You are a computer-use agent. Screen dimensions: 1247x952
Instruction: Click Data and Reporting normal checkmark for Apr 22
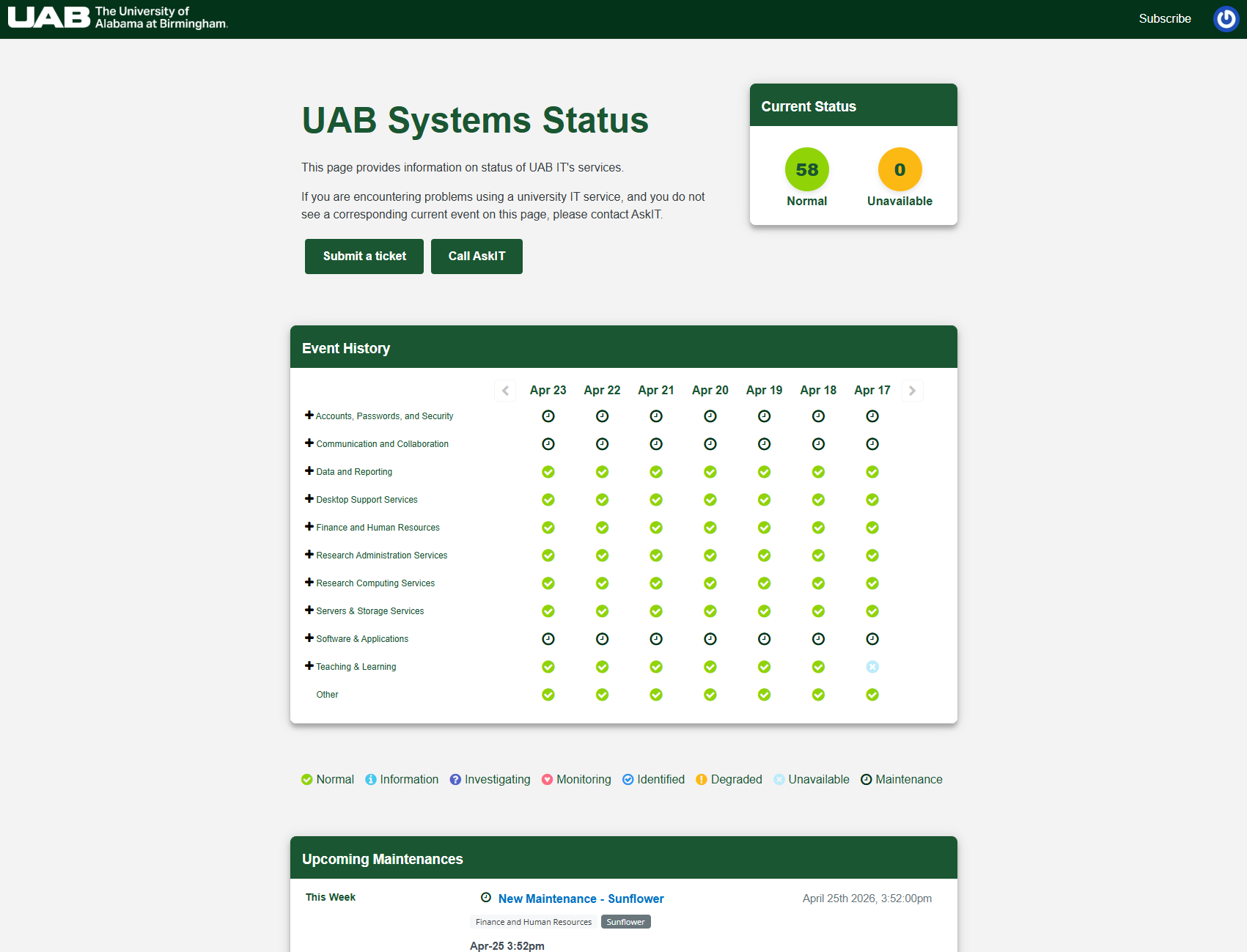602,472
